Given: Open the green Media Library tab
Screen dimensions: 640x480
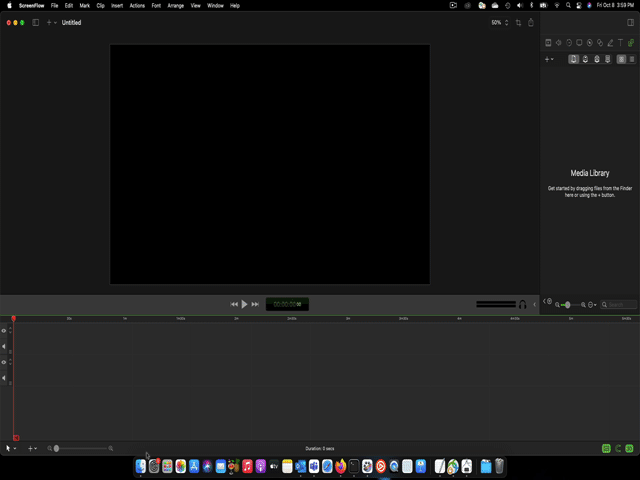Looking at the screenshot, I should click(631, 43).
